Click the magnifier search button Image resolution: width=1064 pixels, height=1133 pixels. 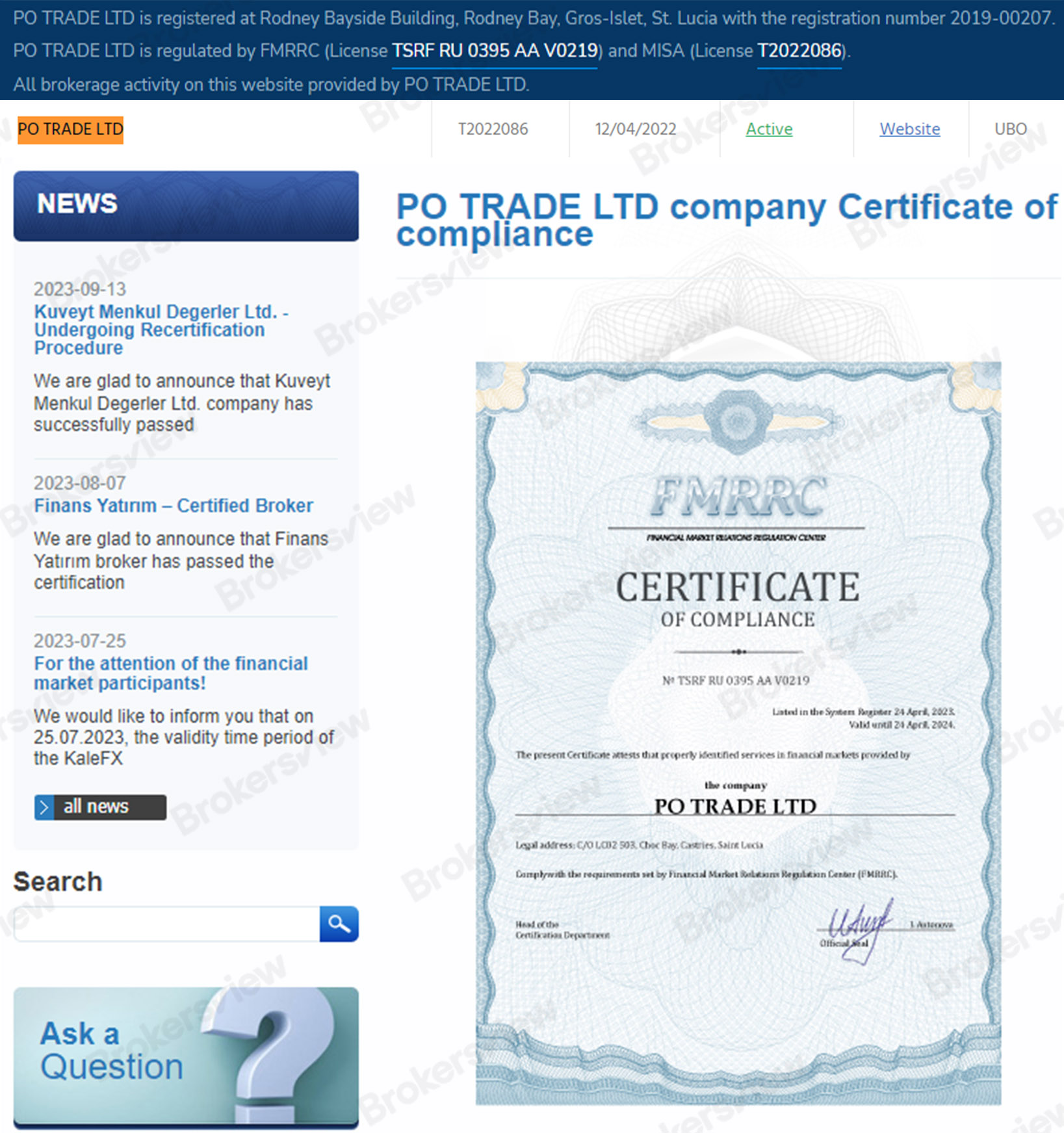coord(339,923)
